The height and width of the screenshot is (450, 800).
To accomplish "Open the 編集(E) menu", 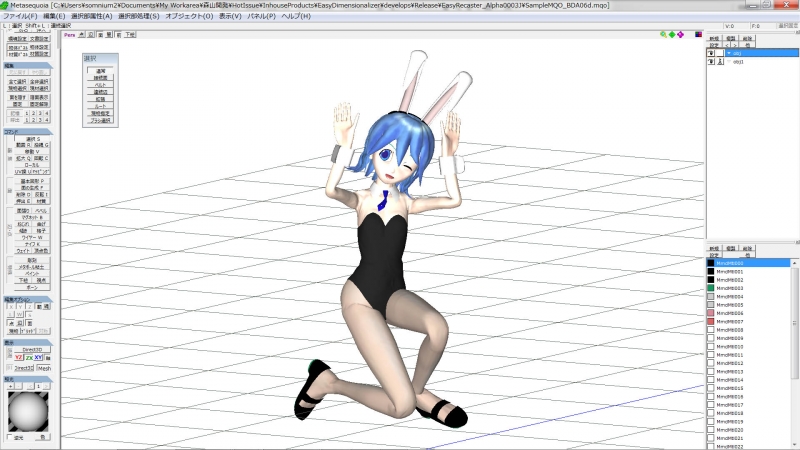I will [x=54, y=16].
